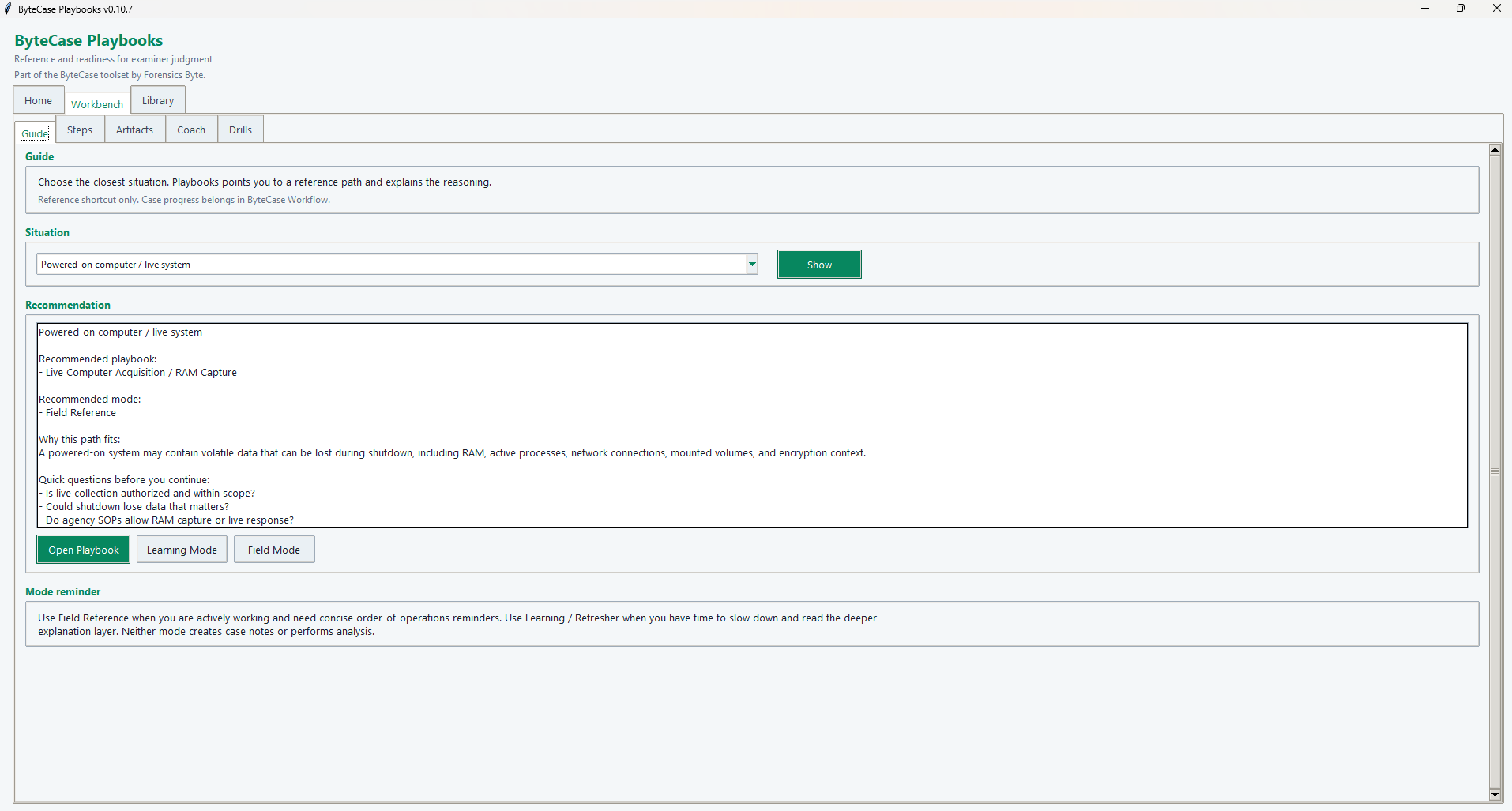Image resolution: width=1512 pixels, height=811 pixels.
Task: Click the scrollbar up arrow
Action: [x=1495, y=150]
